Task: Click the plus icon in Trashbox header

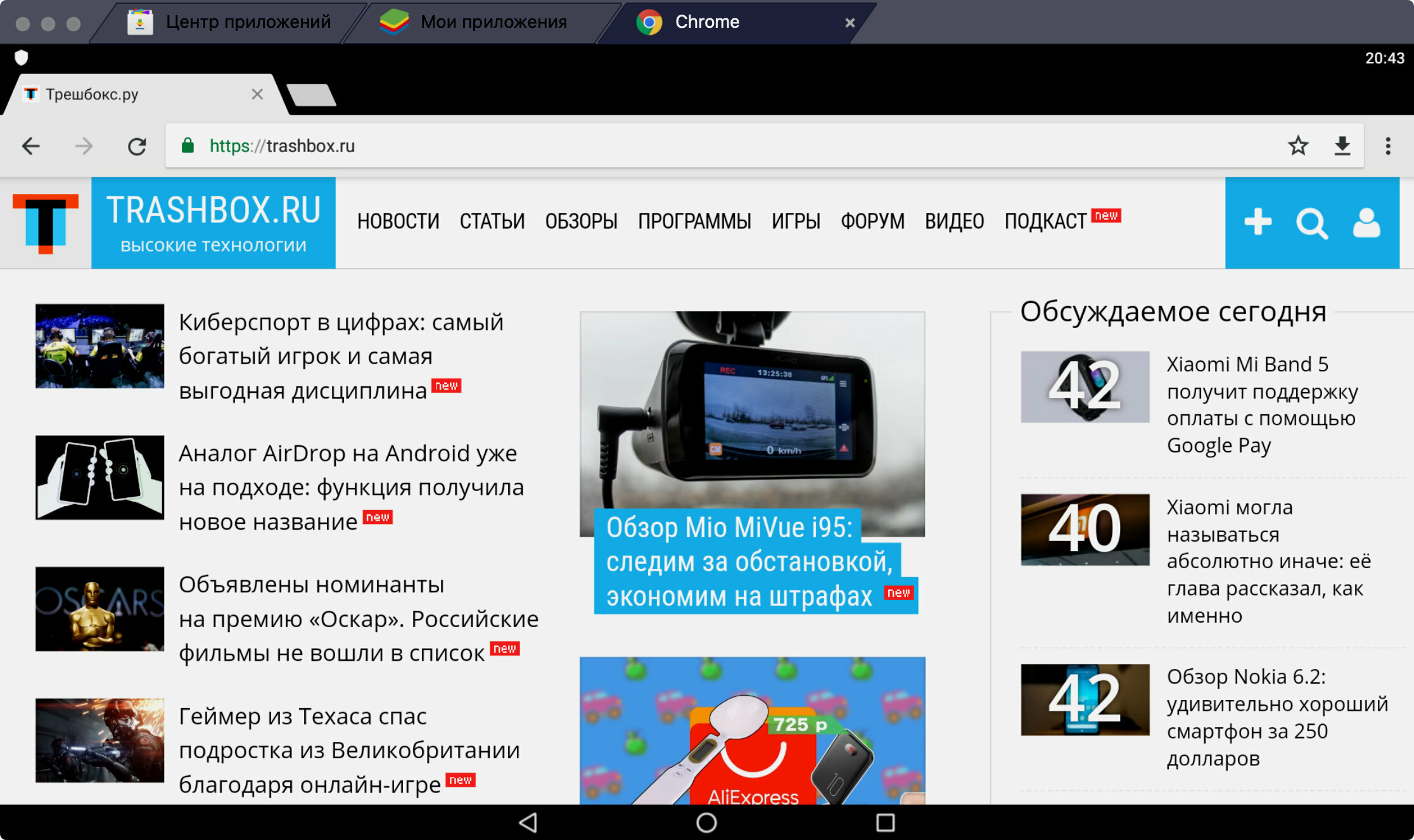Action: tap(1258, 222)
